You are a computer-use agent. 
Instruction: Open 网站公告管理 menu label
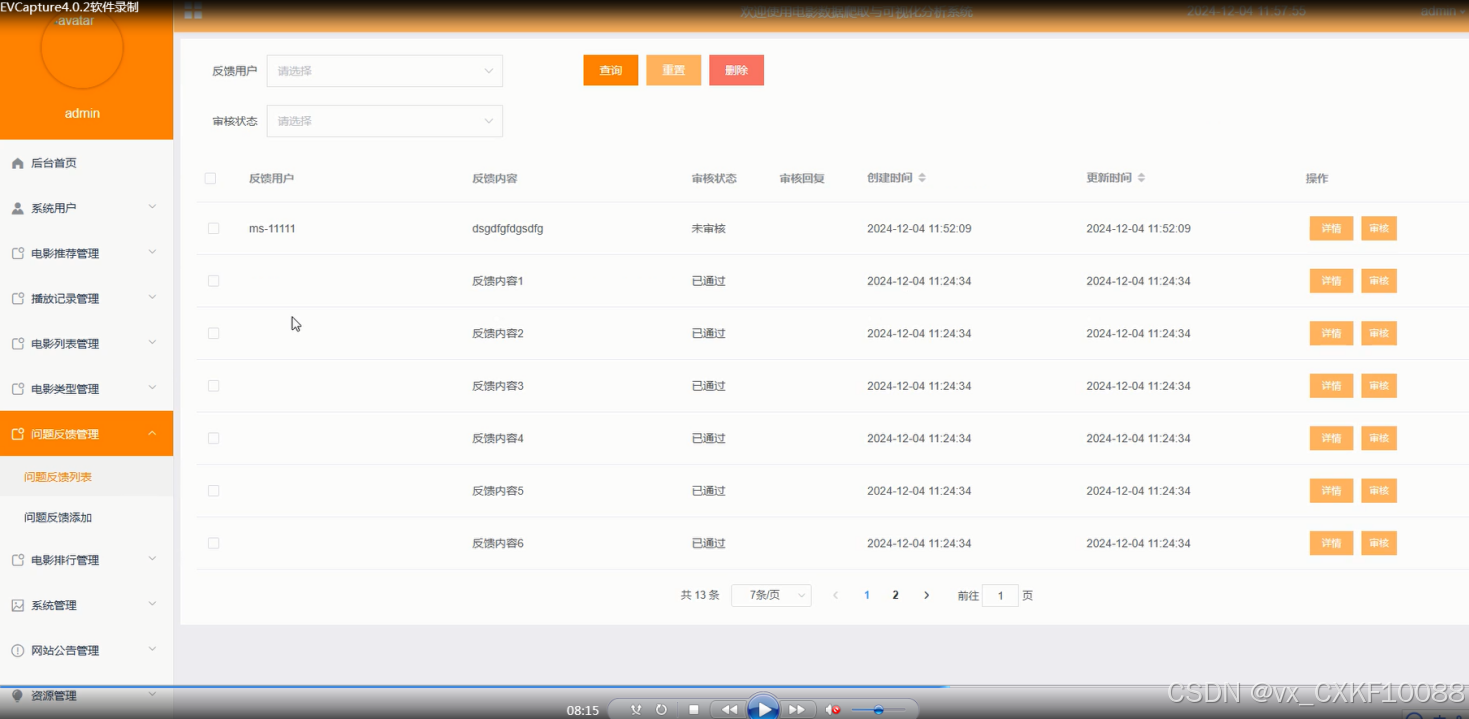coord(65,650)
